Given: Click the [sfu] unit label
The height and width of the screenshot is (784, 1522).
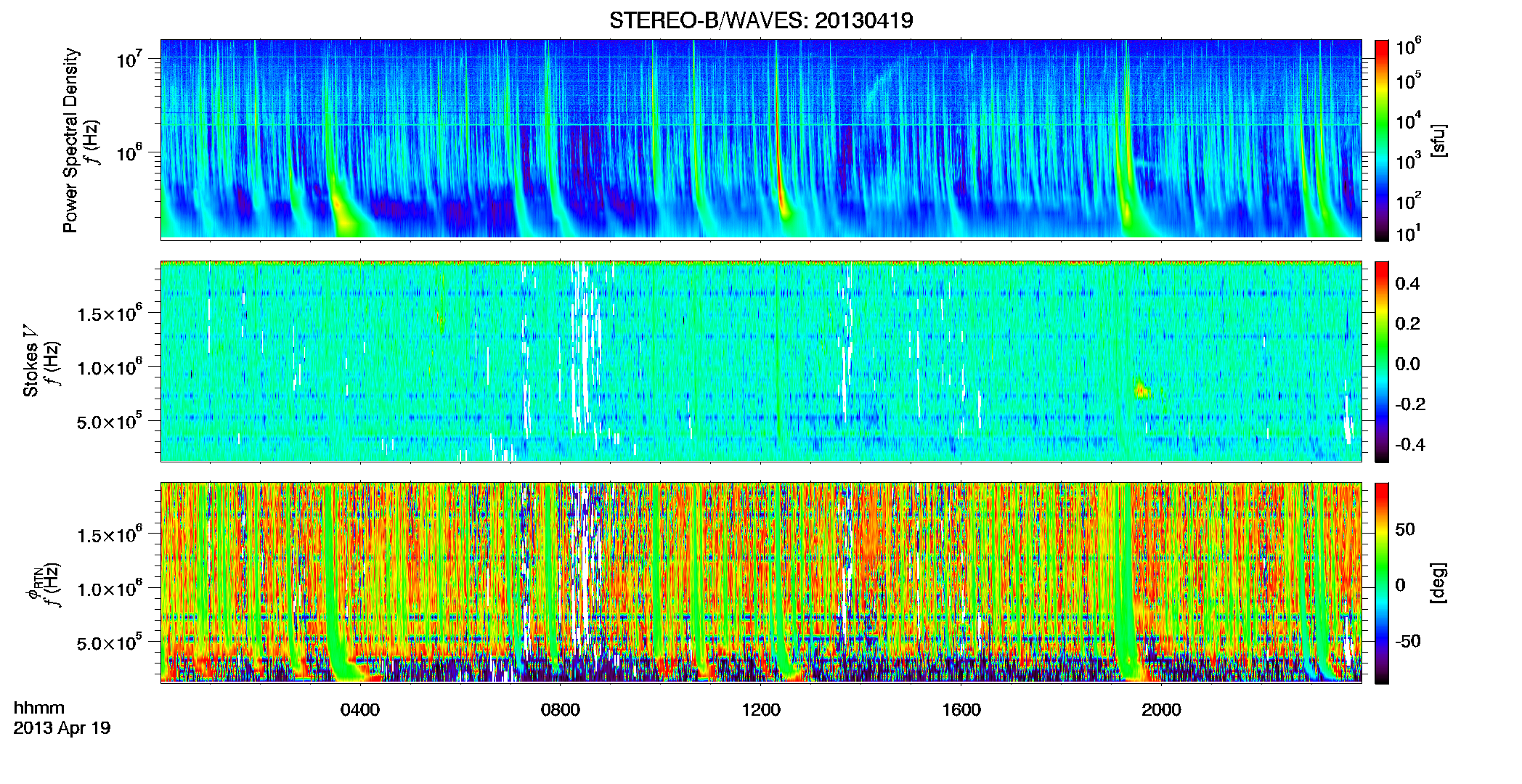Looking at the screenshot, I should (1438, 140).
